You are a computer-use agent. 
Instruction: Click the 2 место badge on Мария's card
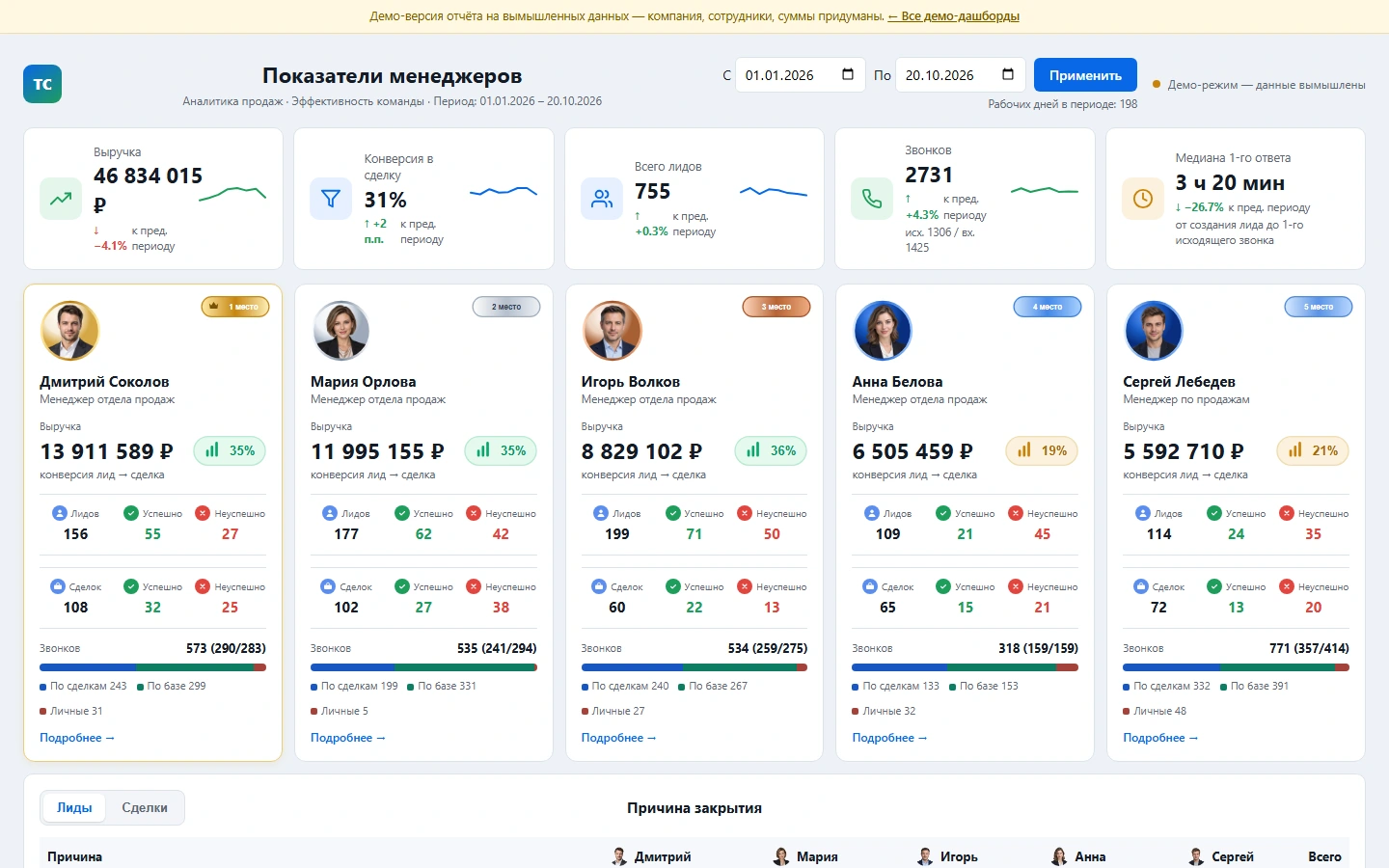[x=506, y=307]
